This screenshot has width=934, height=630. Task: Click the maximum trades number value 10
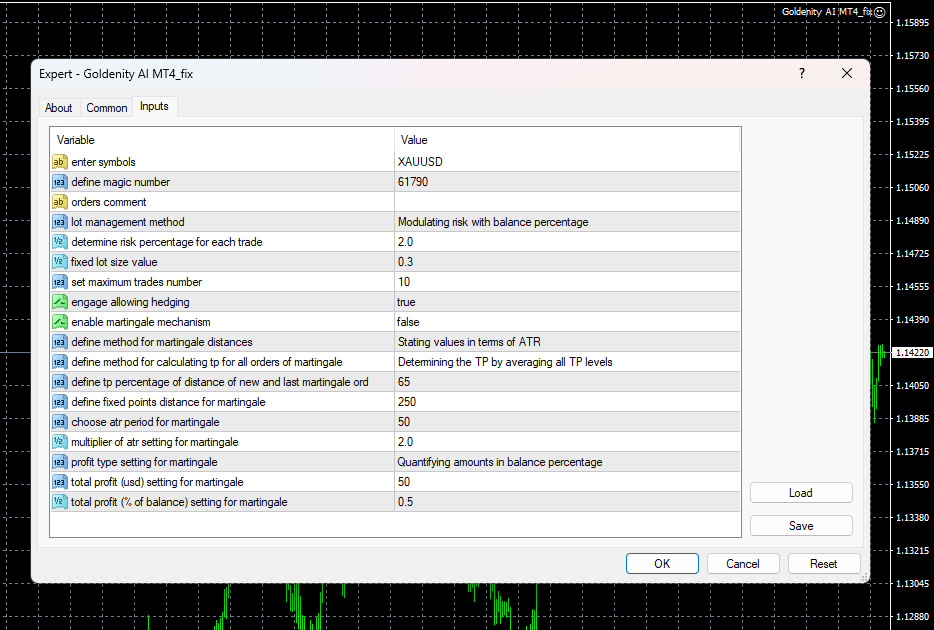(567, 282)
